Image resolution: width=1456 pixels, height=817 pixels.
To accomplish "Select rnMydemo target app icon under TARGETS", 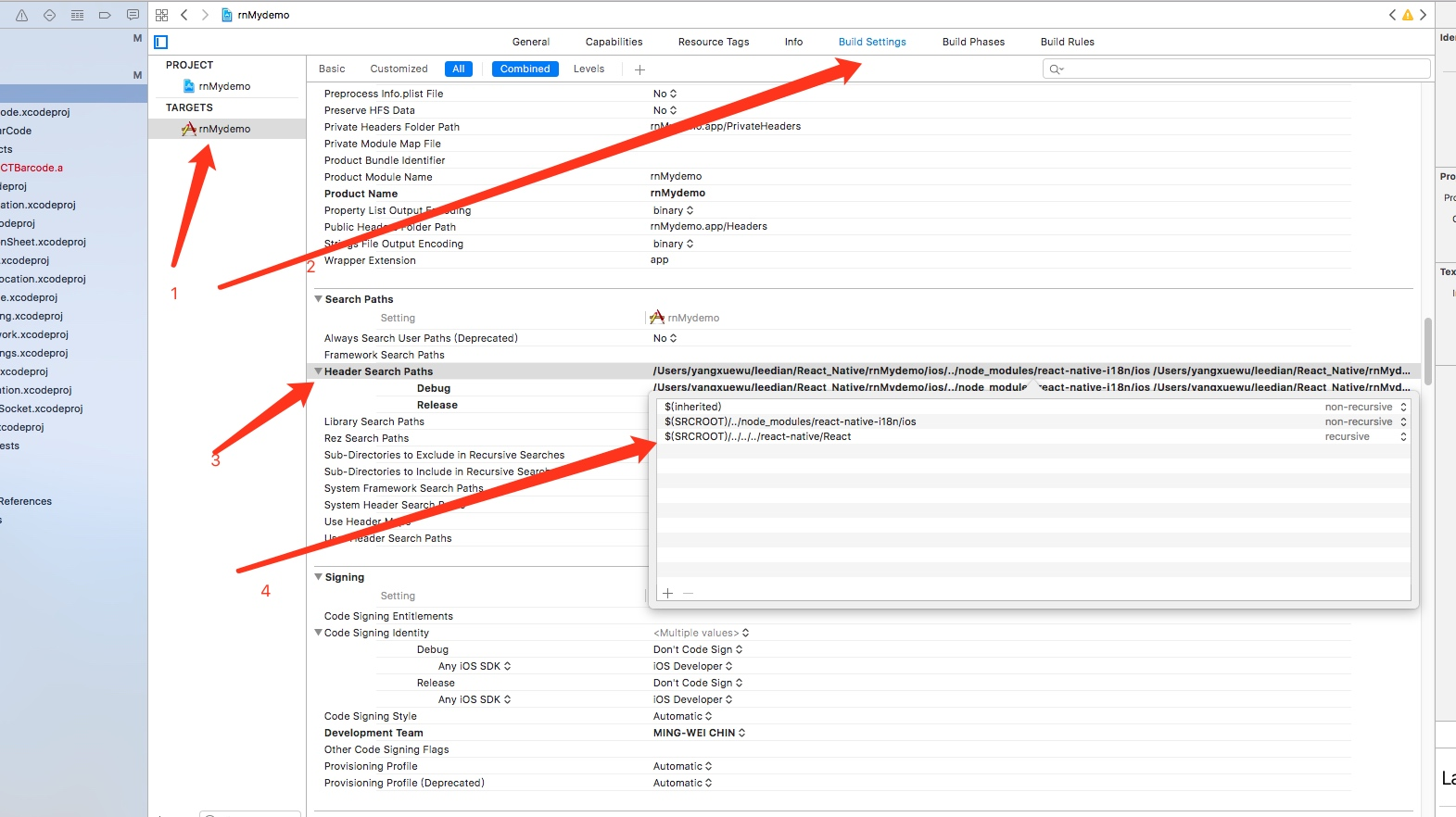I will coord(189,129).
